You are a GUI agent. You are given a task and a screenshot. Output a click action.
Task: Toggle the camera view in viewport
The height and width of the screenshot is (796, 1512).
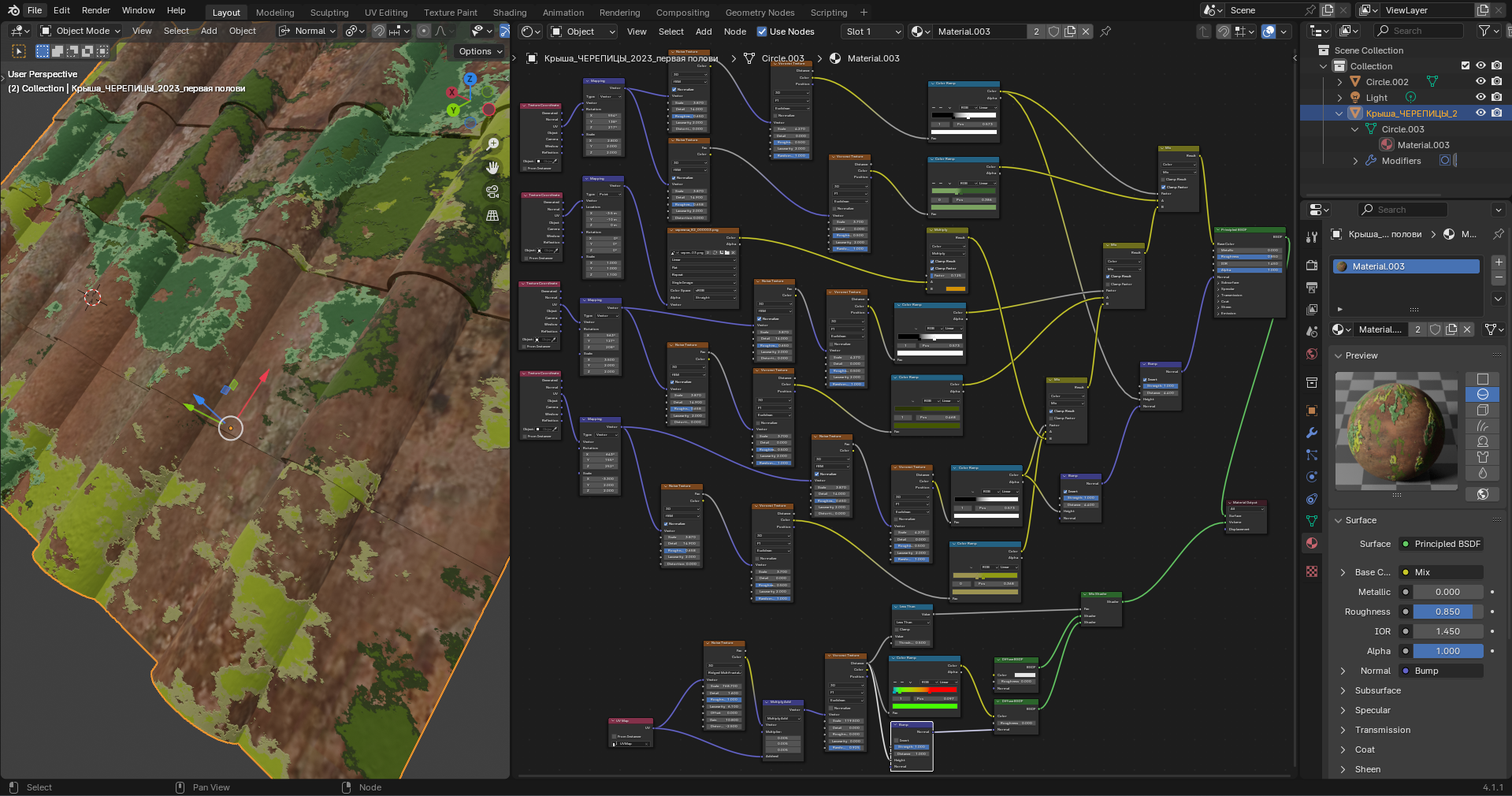tap(492, 192)
